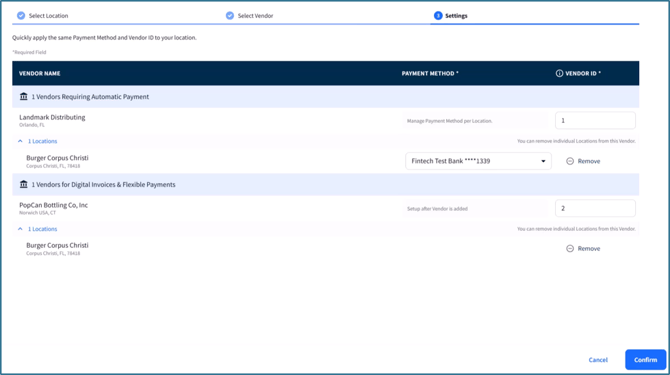The image size is (670, 375).
Task: Click '1 Vendors for Digital Invoices & Flexible Payments' heading
Action: click(103, 185)
